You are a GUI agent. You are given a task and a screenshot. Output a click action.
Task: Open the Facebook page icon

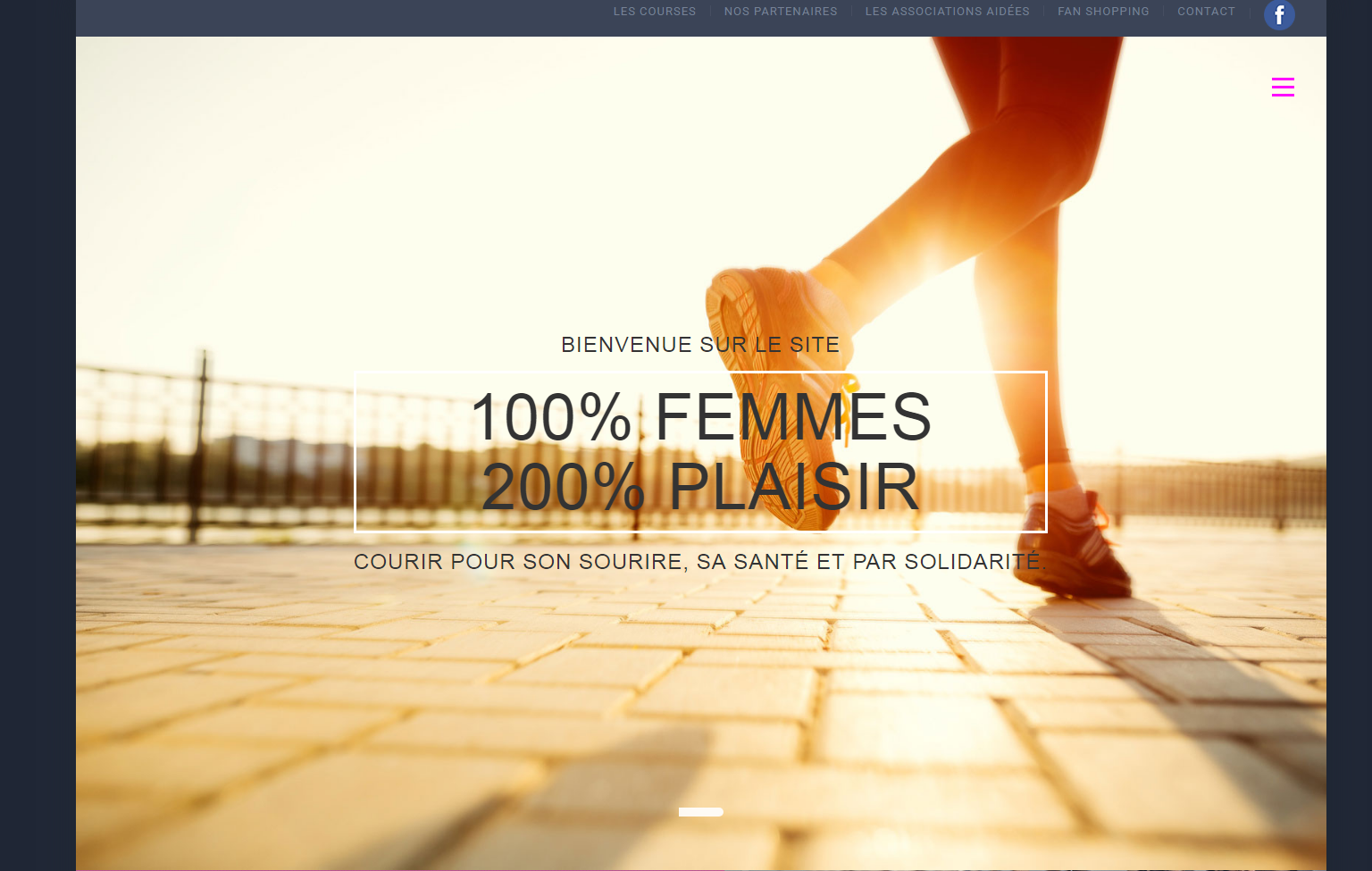coord(1279,14)
